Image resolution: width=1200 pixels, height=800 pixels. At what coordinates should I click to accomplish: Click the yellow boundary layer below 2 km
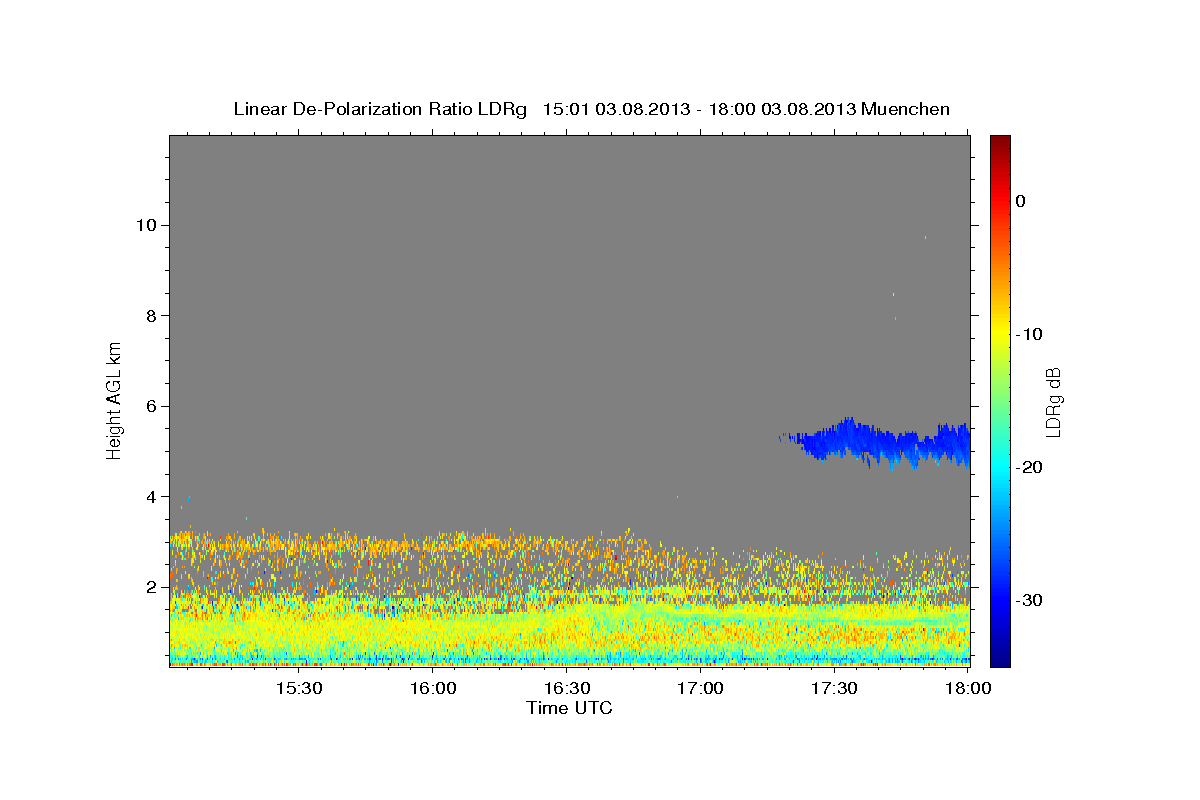point(569,630)
